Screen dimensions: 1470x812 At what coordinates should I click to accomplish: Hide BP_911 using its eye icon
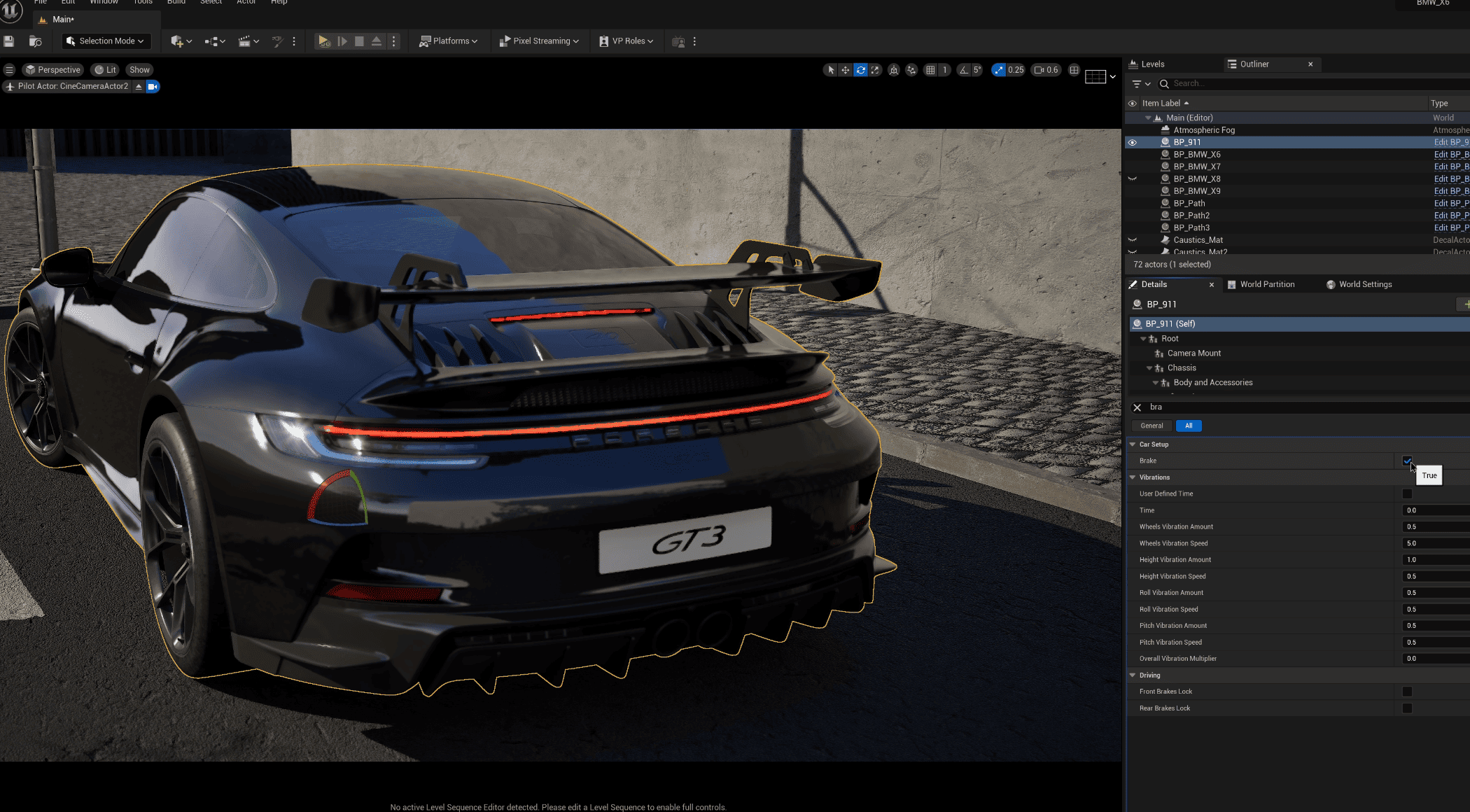click(1132, 143)
